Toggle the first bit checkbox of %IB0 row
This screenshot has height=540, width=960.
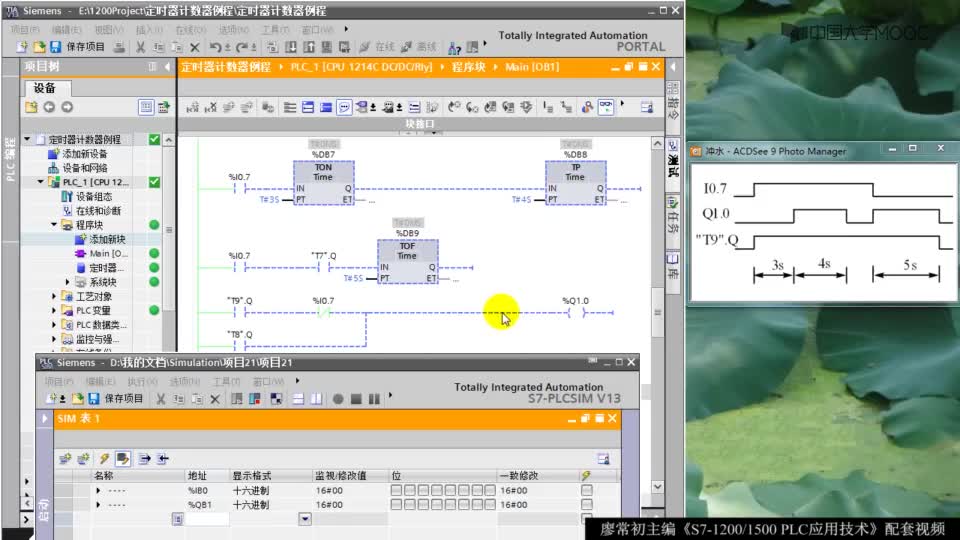[x=396, y=490]
